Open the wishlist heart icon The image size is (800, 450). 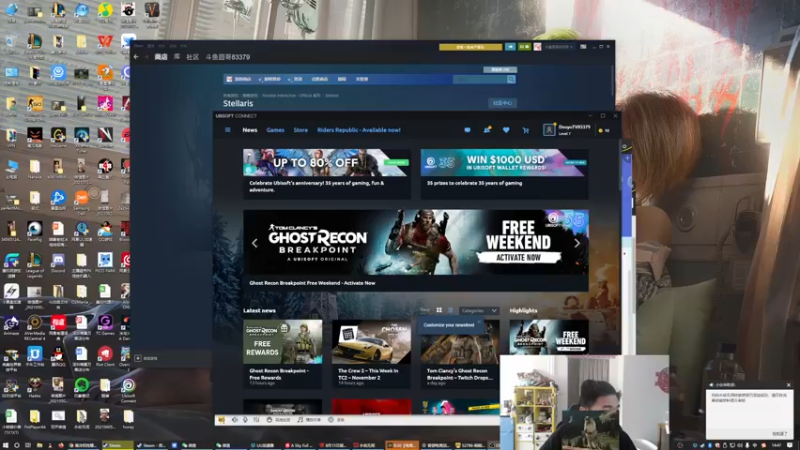point(506,130)
